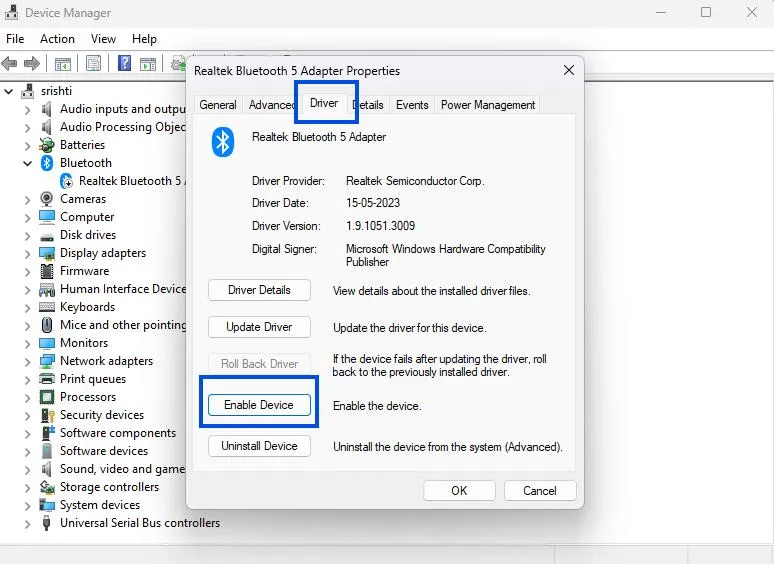Click the blue Help question-mark icon
Viewport: 774px width, 564px height.
(x=124, y=63)
